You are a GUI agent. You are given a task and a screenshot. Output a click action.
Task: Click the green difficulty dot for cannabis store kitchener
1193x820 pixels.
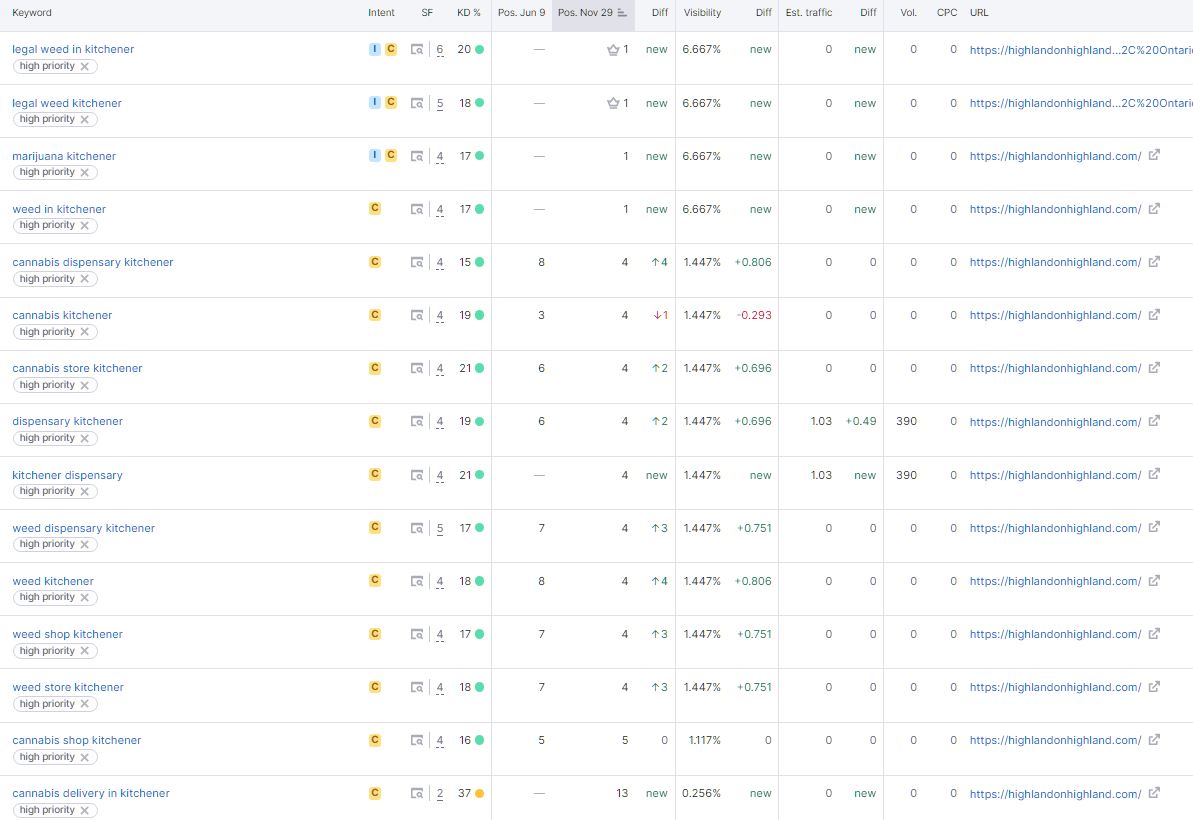pos(478,368)
